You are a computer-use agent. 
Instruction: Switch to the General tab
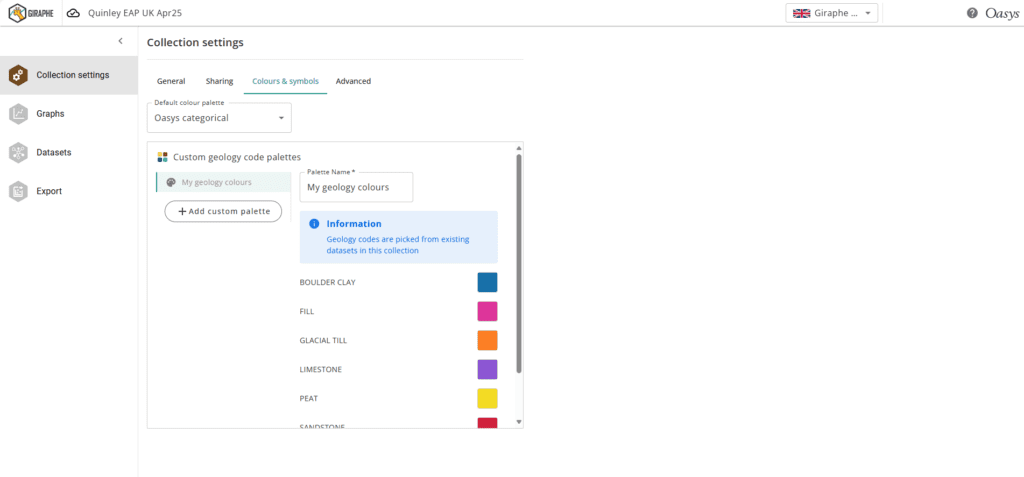(x=171, y=81)
